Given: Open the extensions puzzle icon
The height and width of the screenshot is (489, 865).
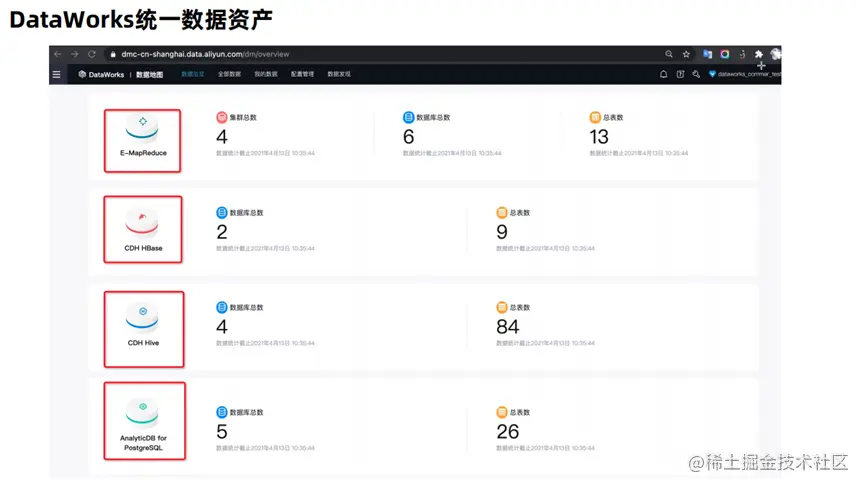Looking at the screenshot, I should click(x=759, y=54).
